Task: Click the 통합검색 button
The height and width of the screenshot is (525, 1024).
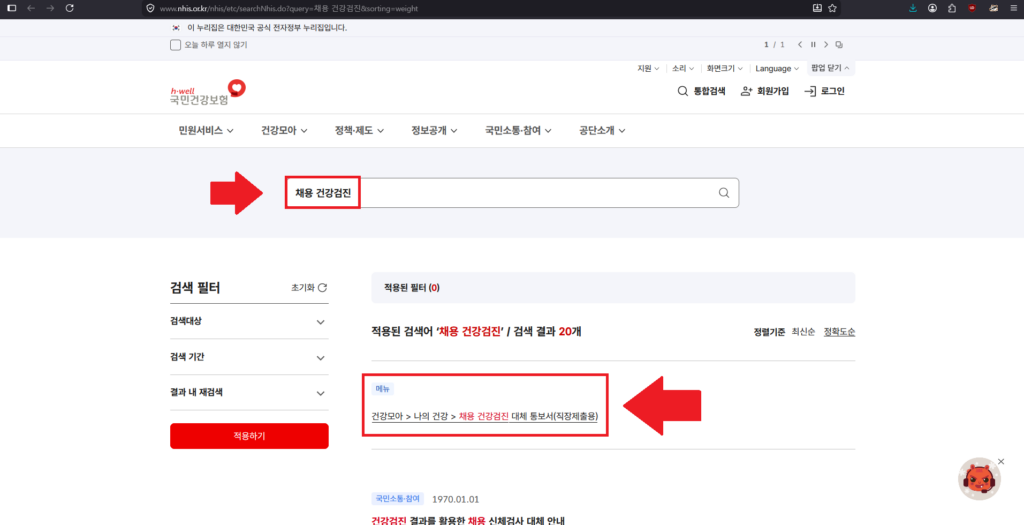Action: (x=701, y=91)
